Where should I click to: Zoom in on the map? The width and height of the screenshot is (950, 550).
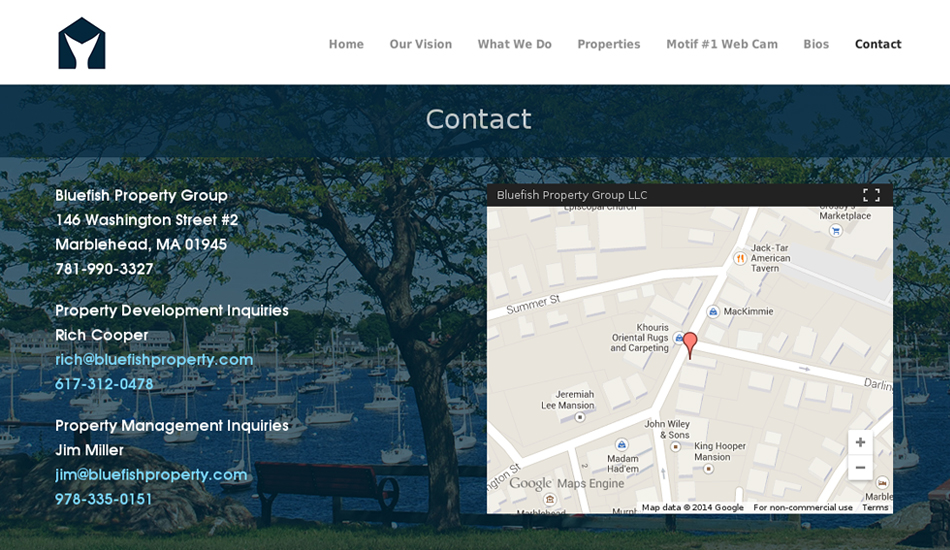click(860, 442)
